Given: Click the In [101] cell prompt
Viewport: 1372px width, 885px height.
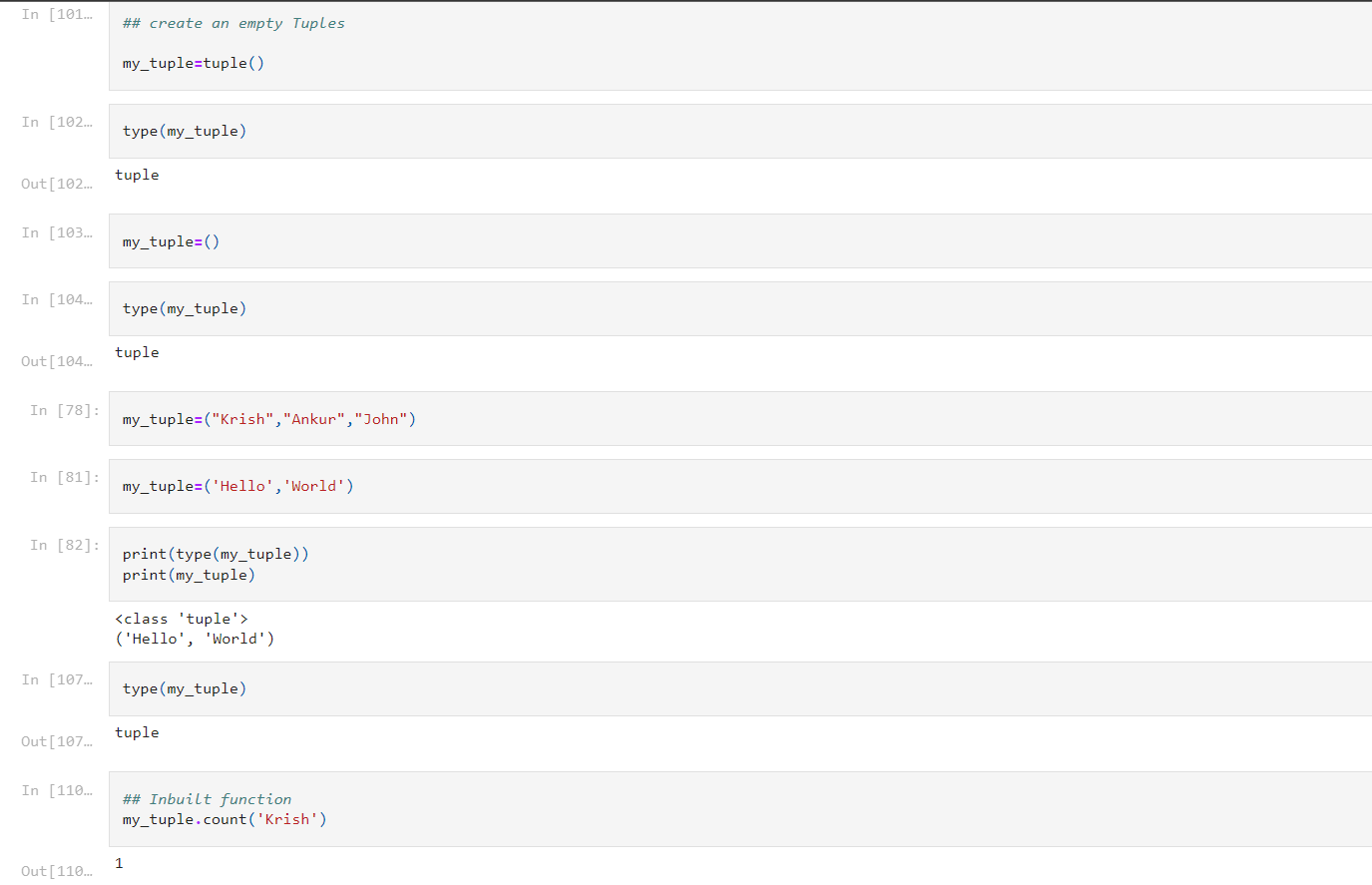Looking at the screenshot, I should point(55,14).
